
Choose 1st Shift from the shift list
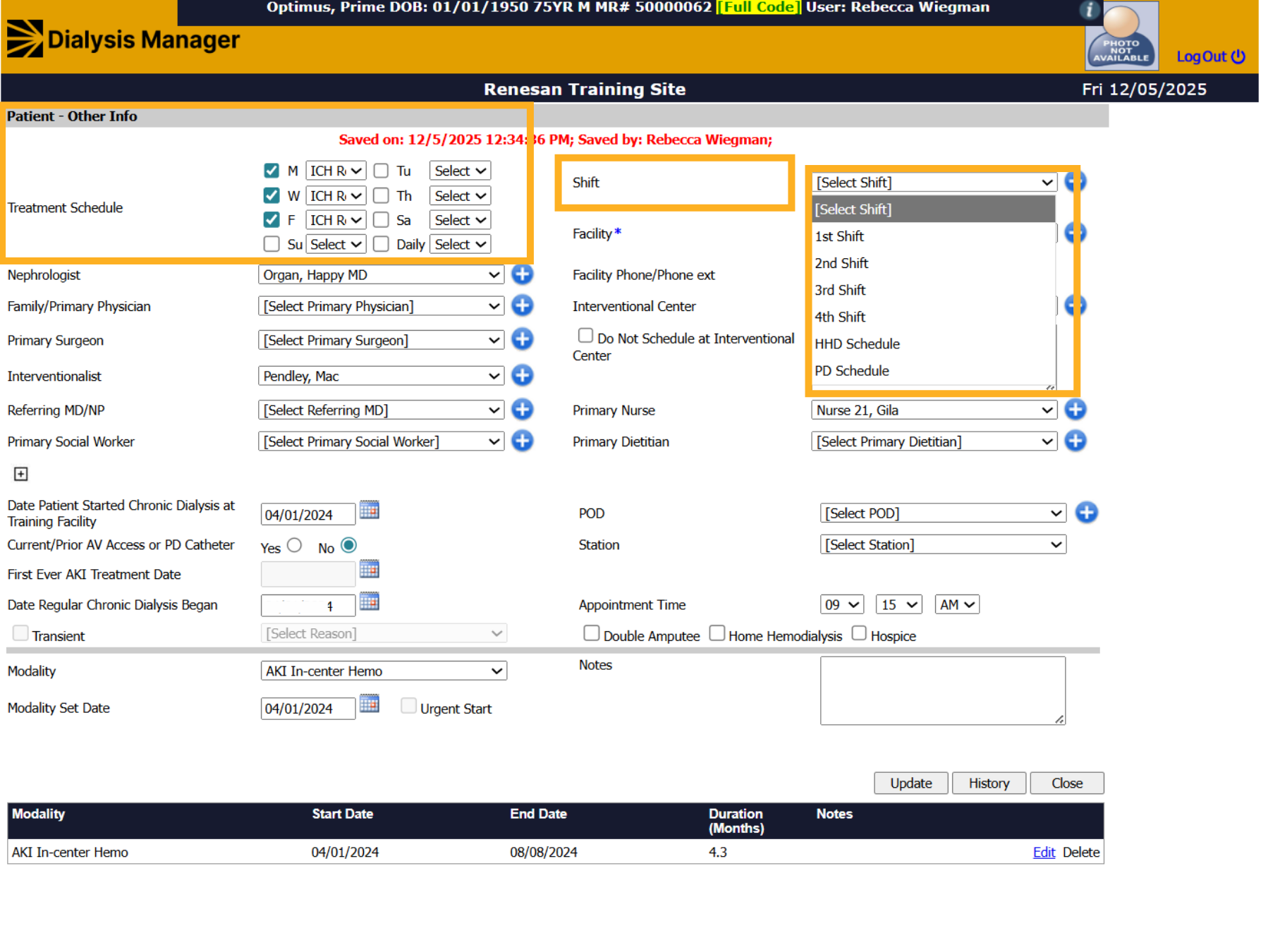point(934,236)
